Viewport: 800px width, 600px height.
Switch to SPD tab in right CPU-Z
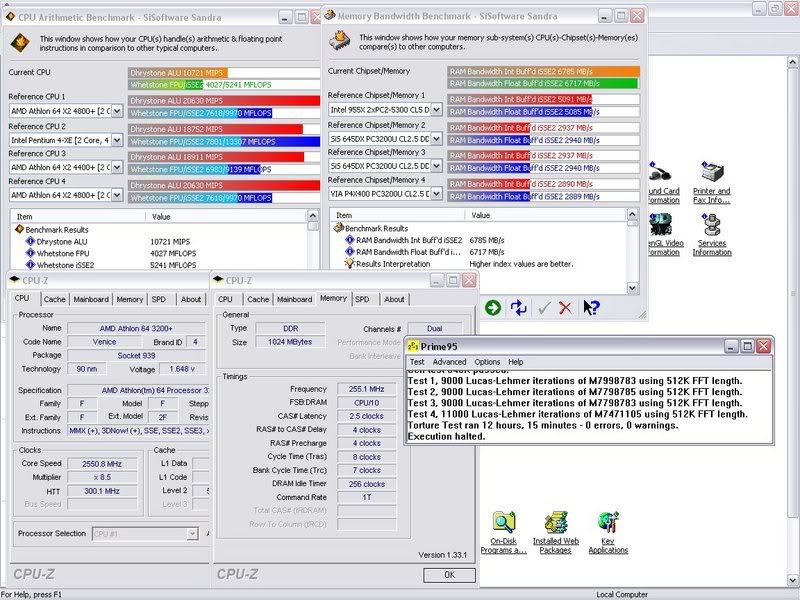[362, 299]
